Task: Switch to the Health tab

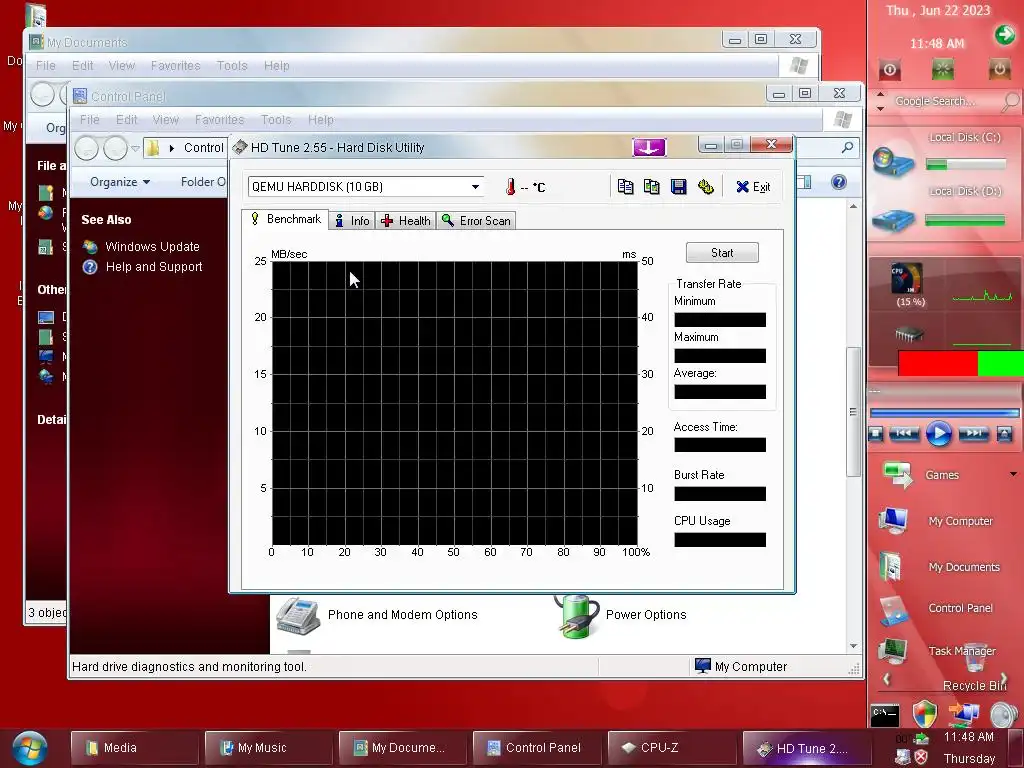Action: pos(406,221)
